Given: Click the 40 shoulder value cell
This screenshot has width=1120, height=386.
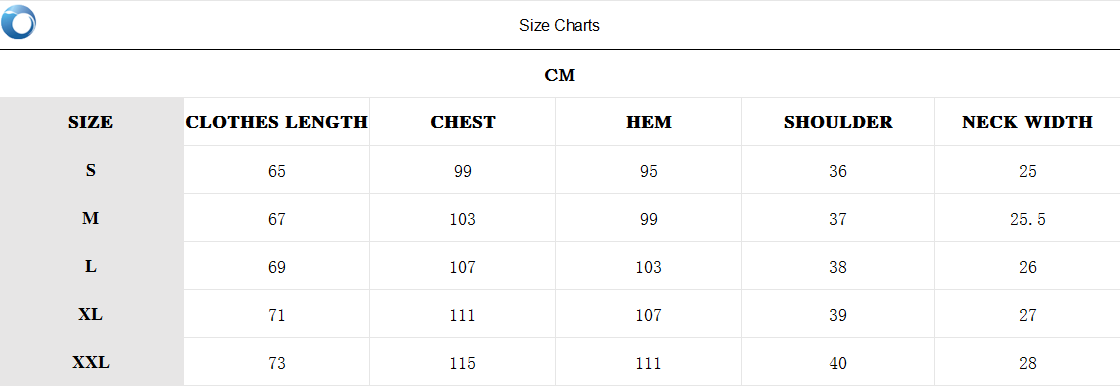Looking at the screenshot, I should 838,363.
